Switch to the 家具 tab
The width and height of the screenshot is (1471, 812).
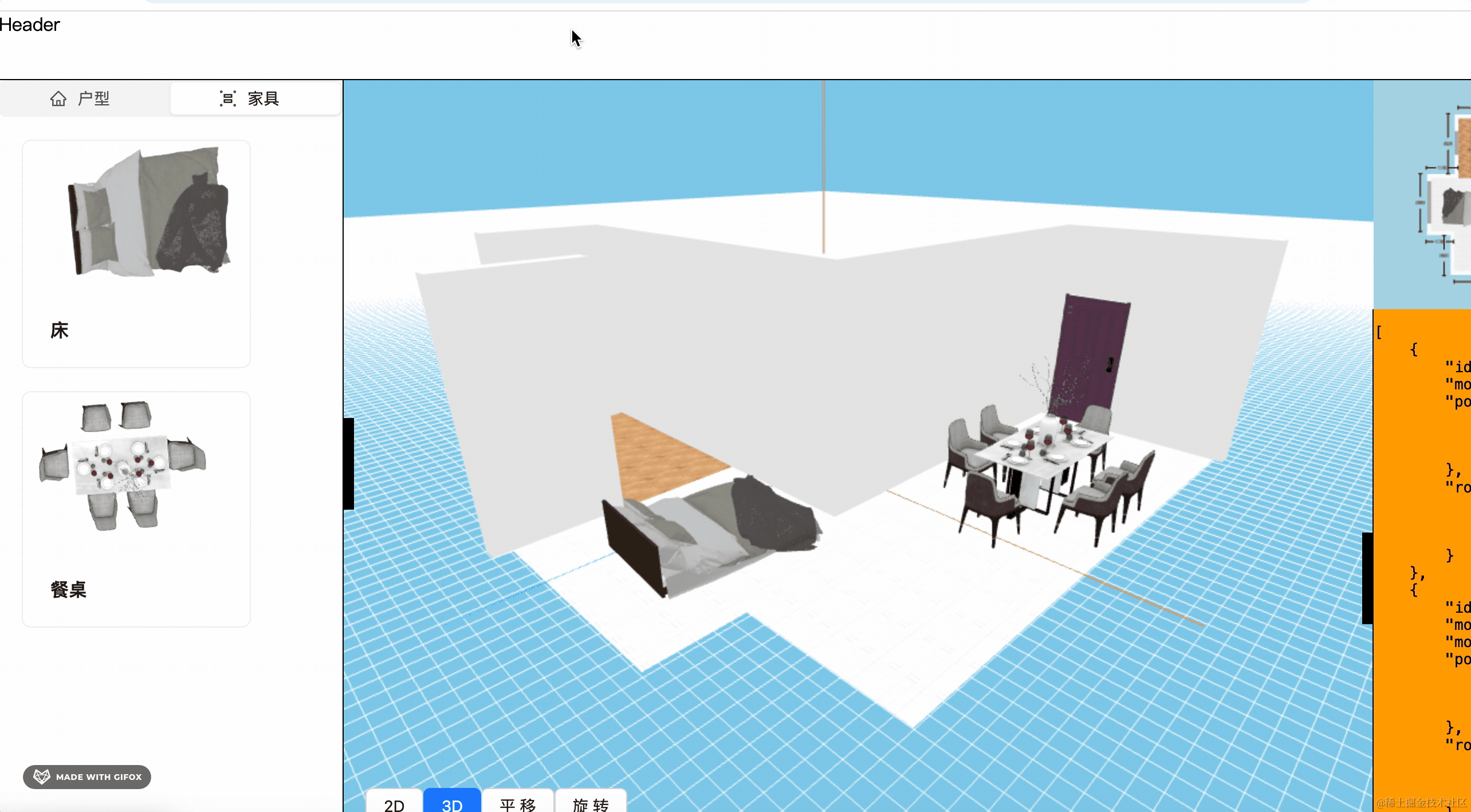pos(255,98)
